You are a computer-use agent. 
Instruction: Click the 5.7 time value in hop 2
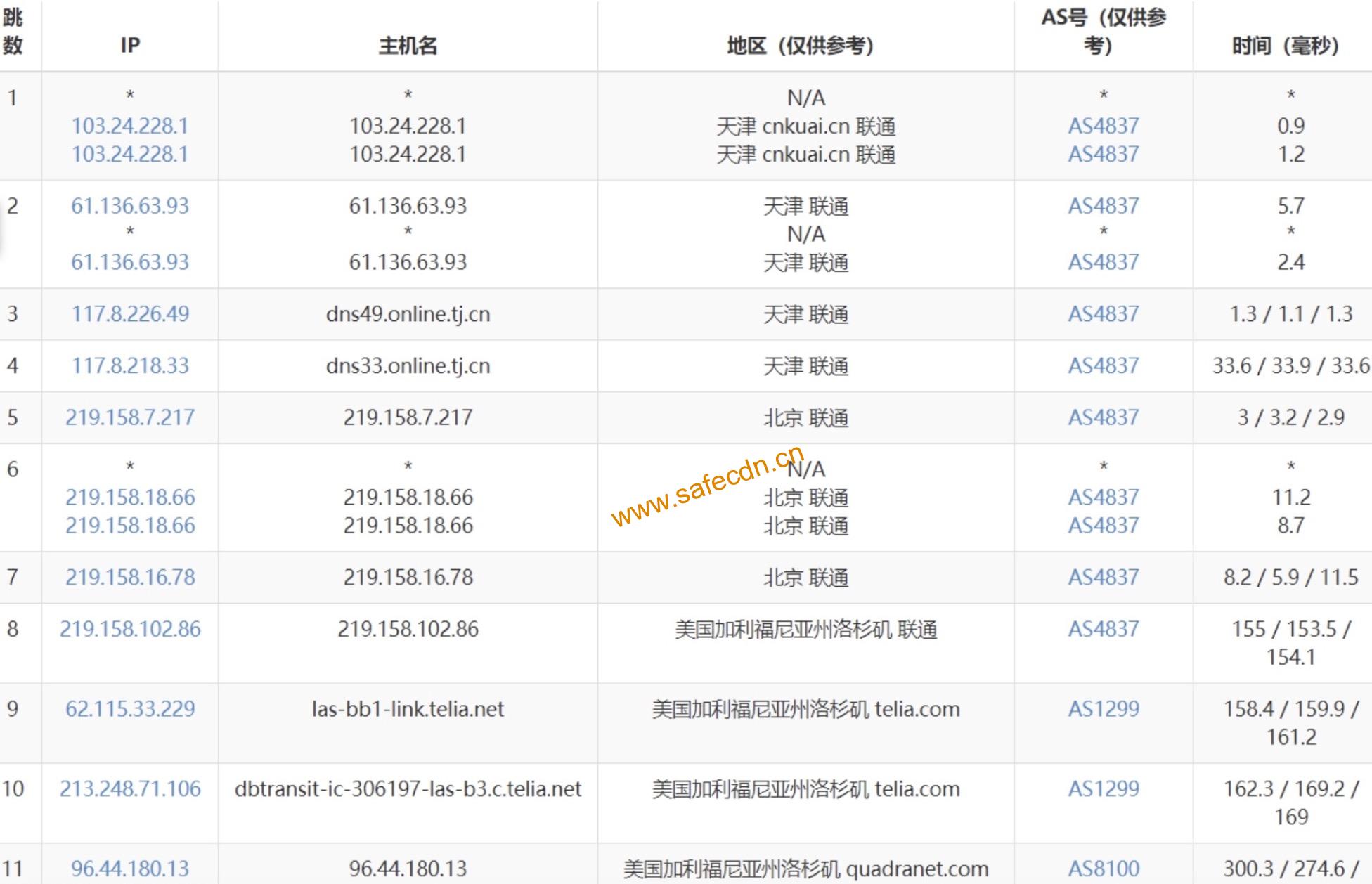(1290, 206)
